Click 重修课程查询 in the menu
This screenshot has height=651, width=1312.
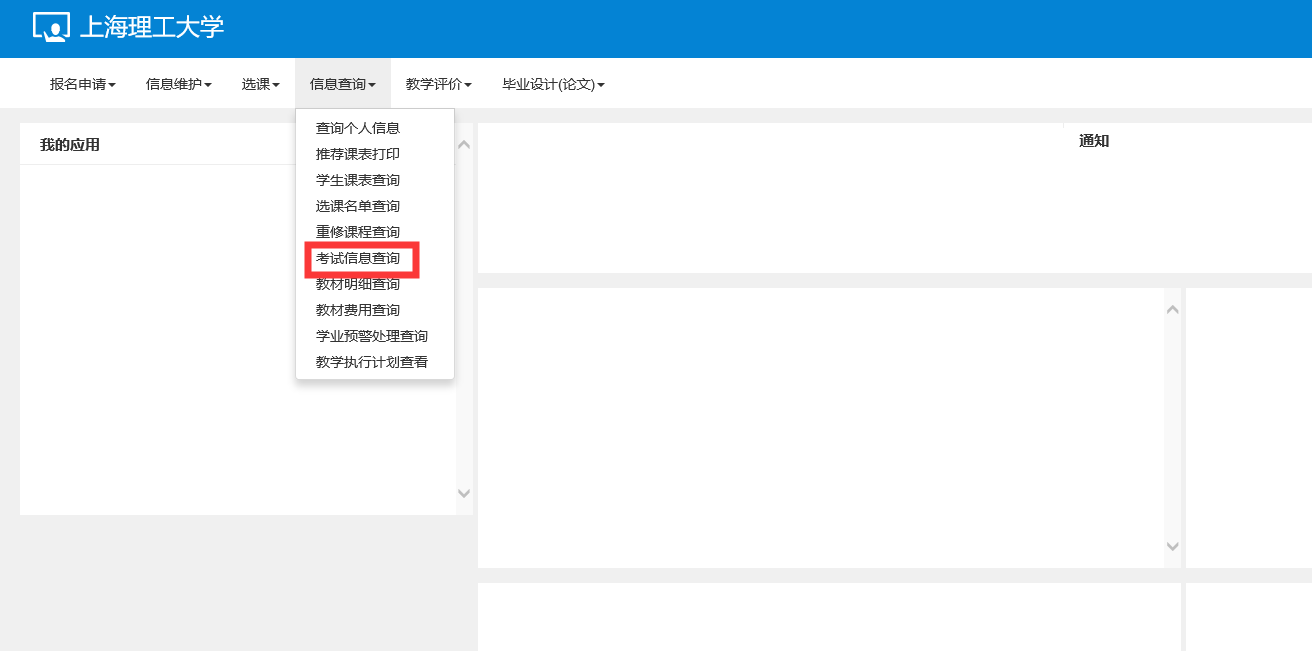coord(357,232)
